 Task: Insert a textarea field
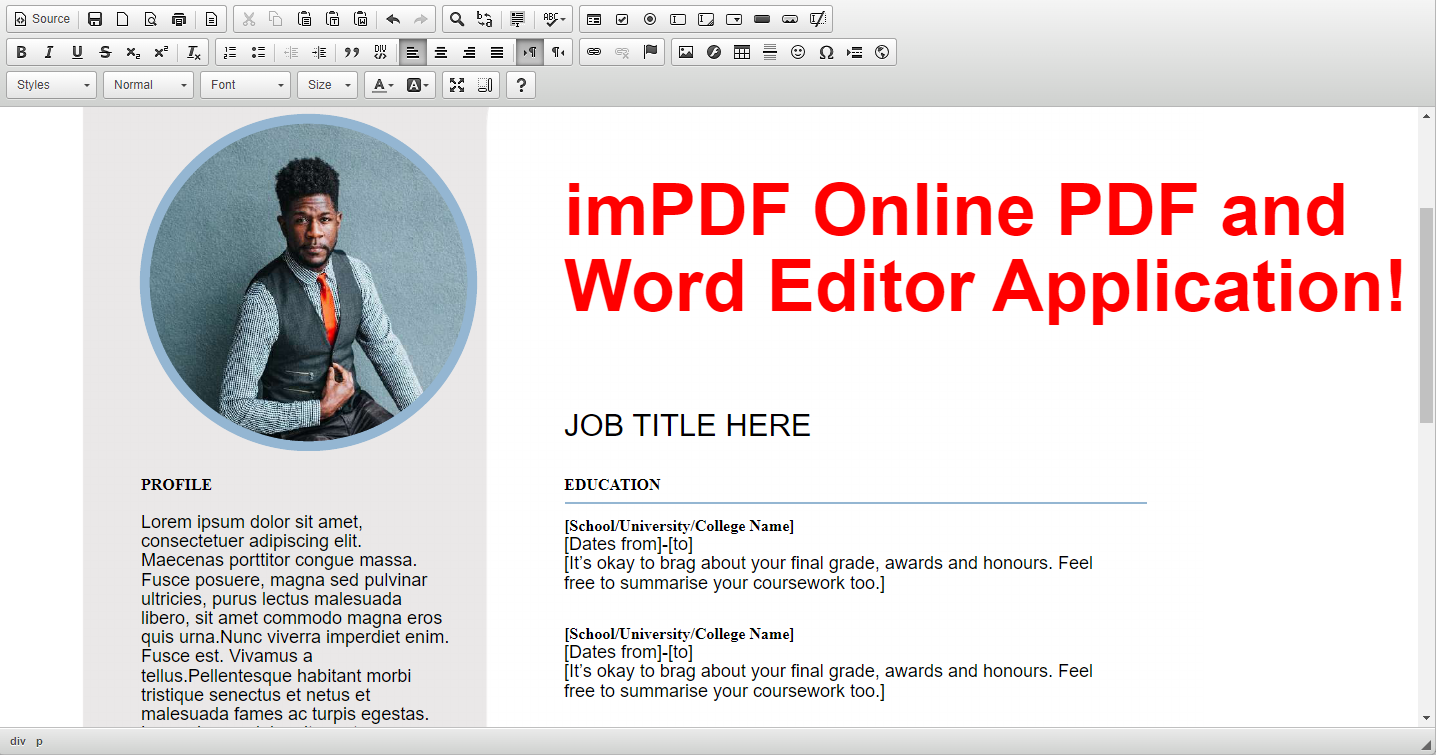point(706,19)
